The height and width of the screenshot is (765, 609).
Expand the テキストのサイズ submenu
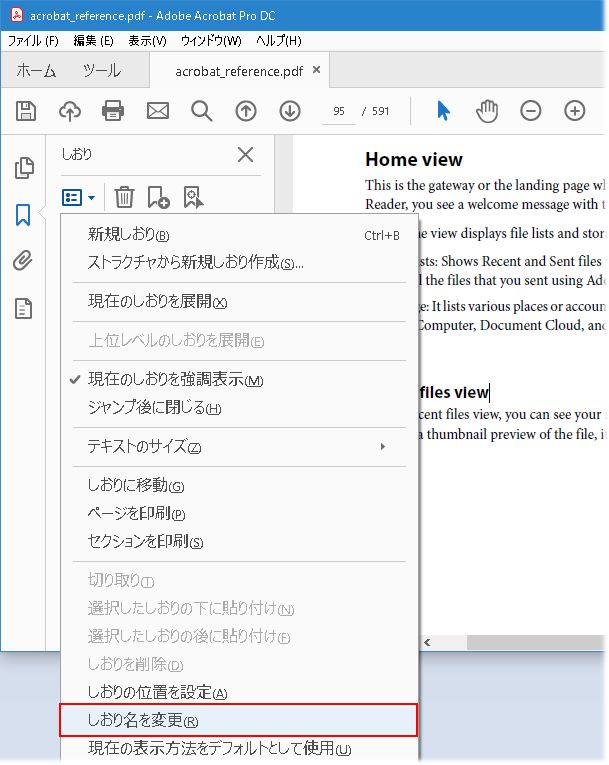point(239,446)
